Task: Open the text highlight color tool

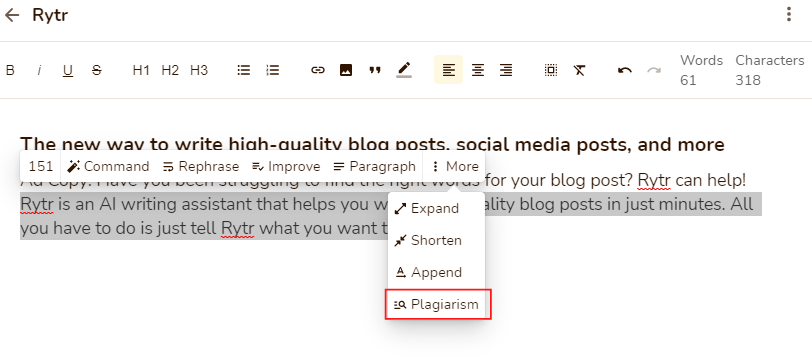Action: pyautogui.click(x=404, y=70)
